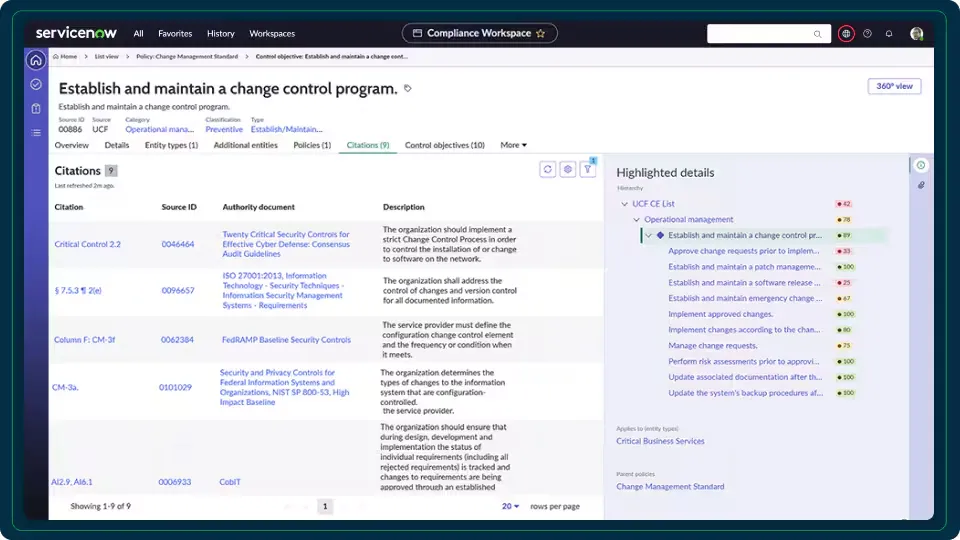960x540 pixels.
Task: Refresh the Citations list
Action: 548,170
